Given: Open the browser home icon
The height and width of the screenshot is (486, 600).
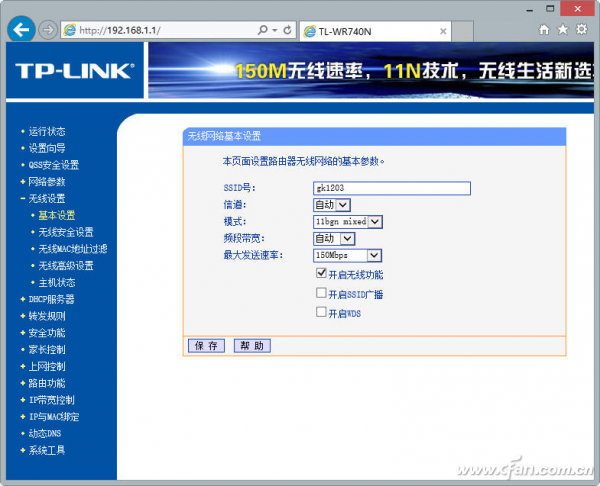Looking at the screenshot, I should point(544,29).
